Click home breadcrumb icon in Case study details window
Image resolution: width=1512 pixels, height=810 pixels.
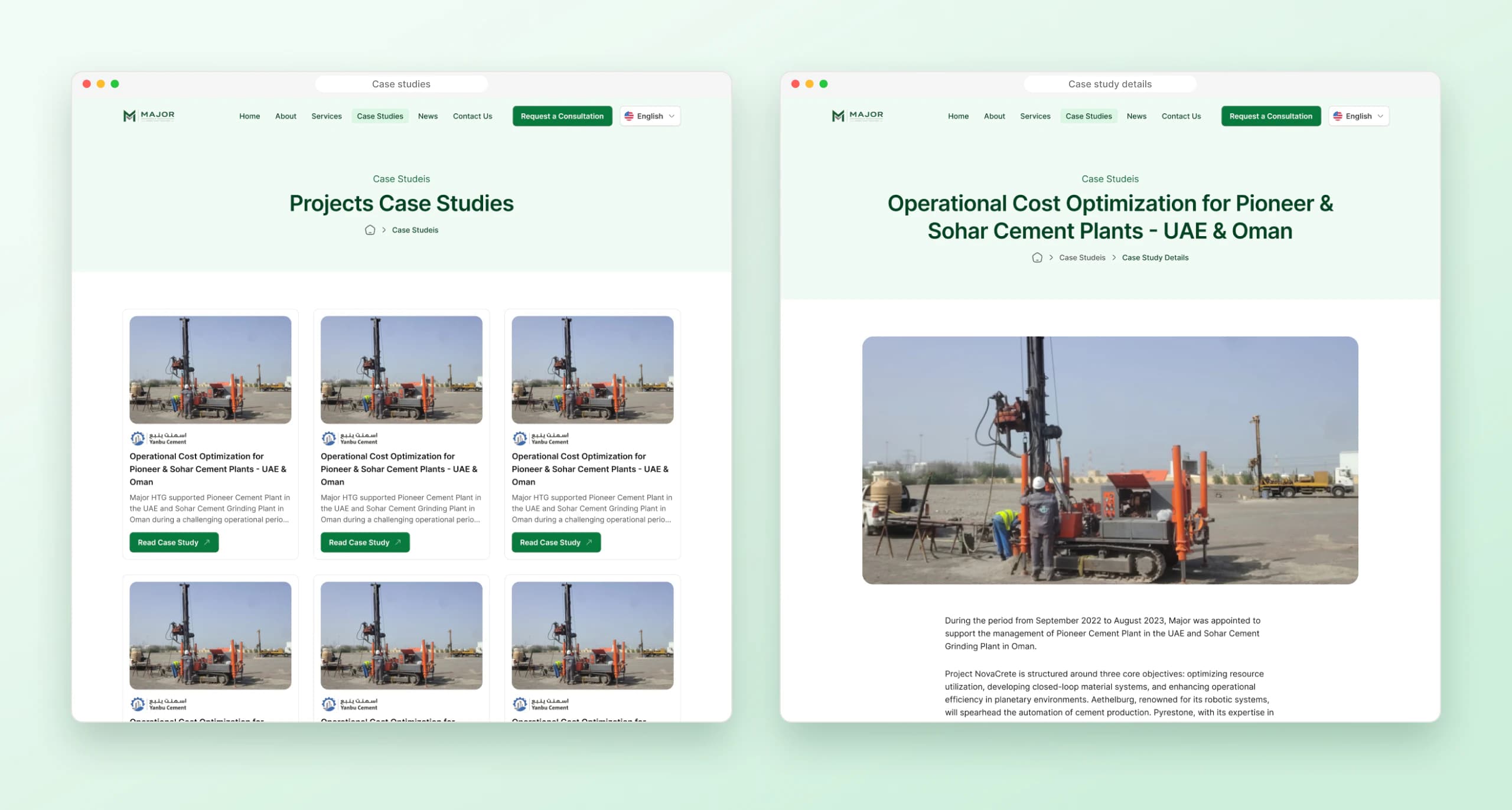click(1037, 257)
